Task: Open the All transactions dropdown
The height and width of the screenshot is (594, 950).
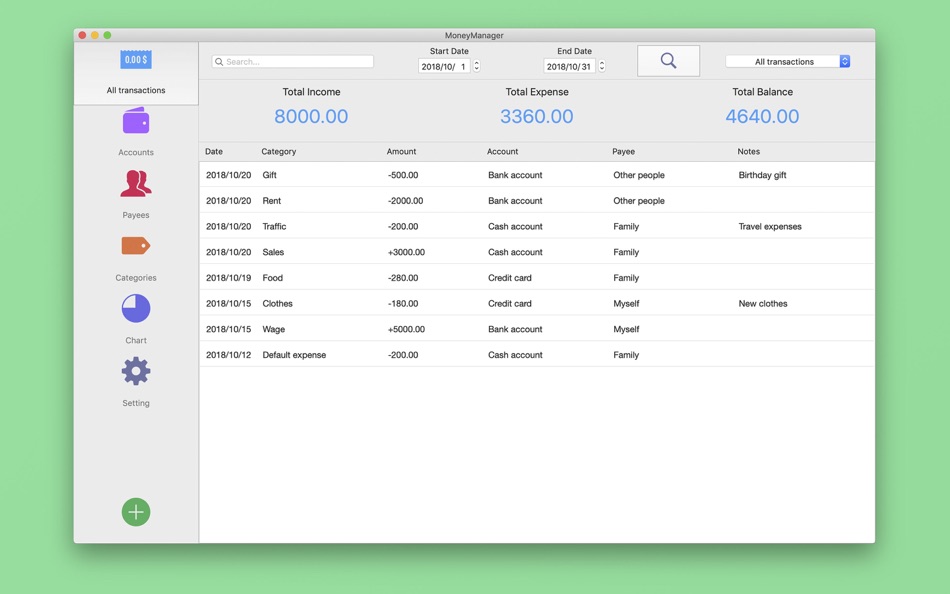Action: 788,61
